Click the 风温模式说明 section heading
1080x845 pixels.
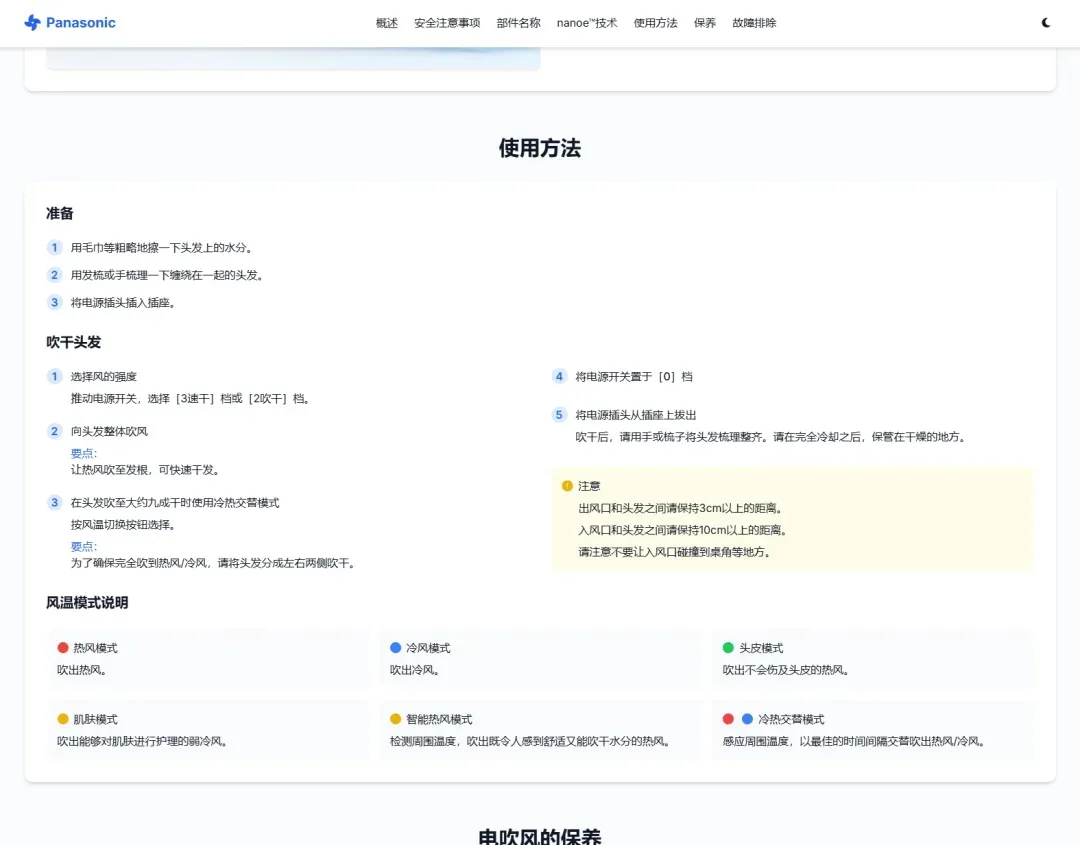[x=86, y=603]
